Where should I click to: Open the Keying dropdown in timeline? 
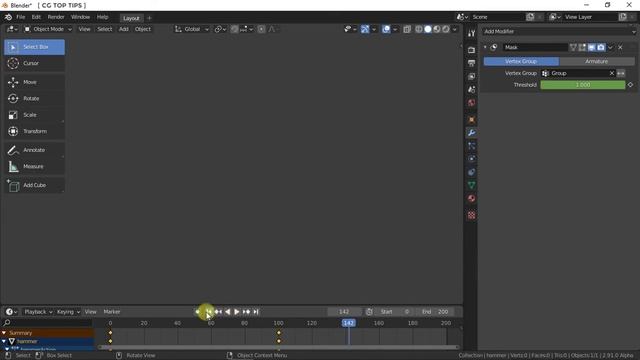point(68,312)
